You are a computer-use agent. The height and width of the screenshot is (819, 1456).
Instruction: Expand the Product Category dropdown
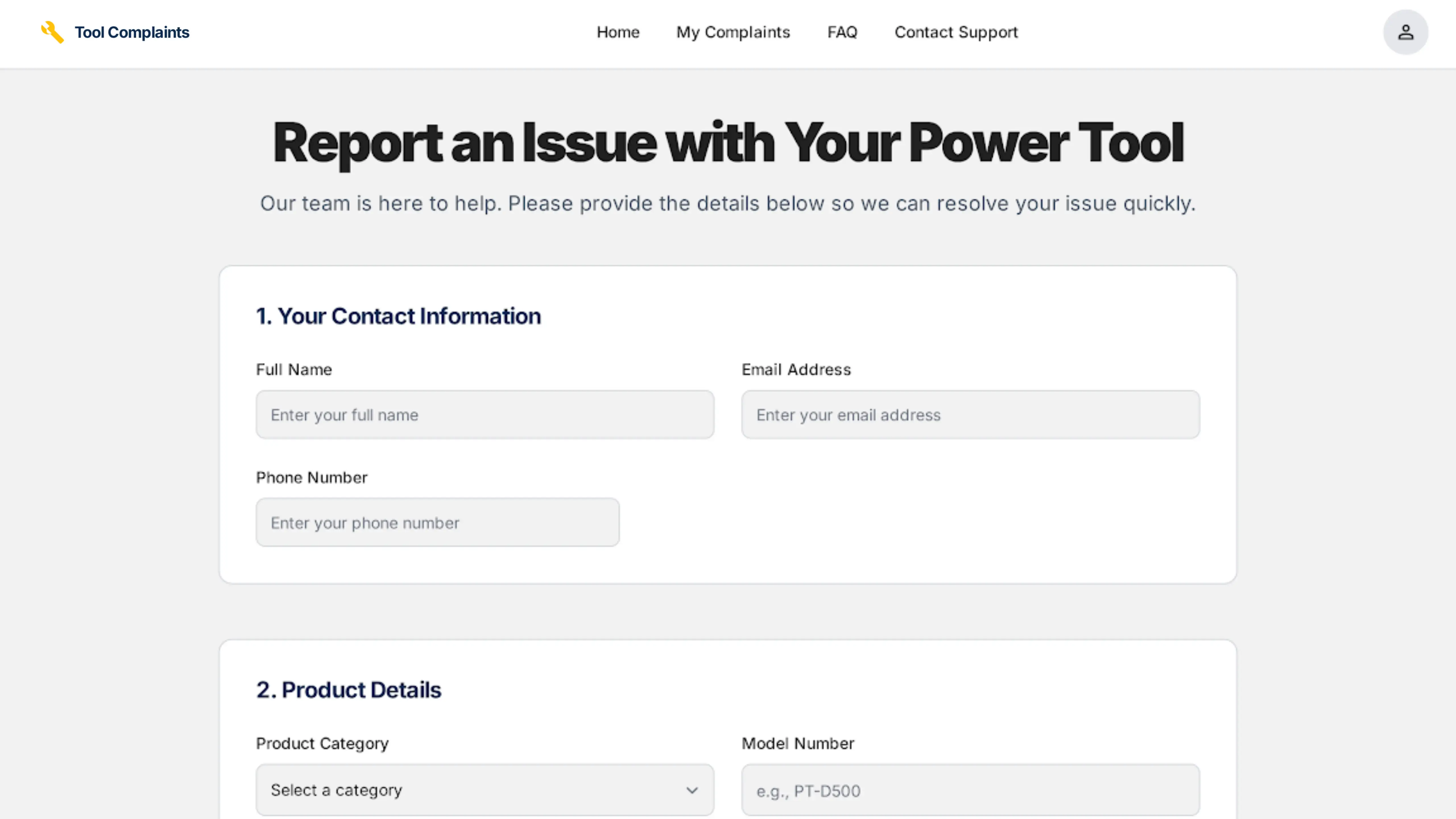click(x=485, y=790)
